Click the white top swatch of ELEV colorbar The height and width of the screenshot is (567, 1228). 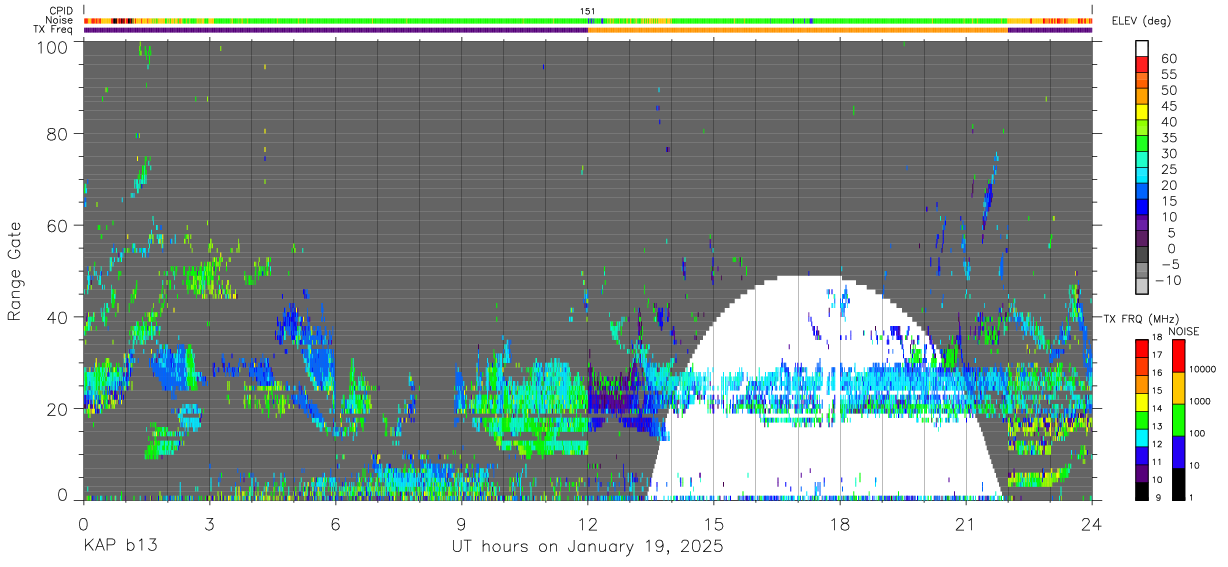pos(1141,48)
